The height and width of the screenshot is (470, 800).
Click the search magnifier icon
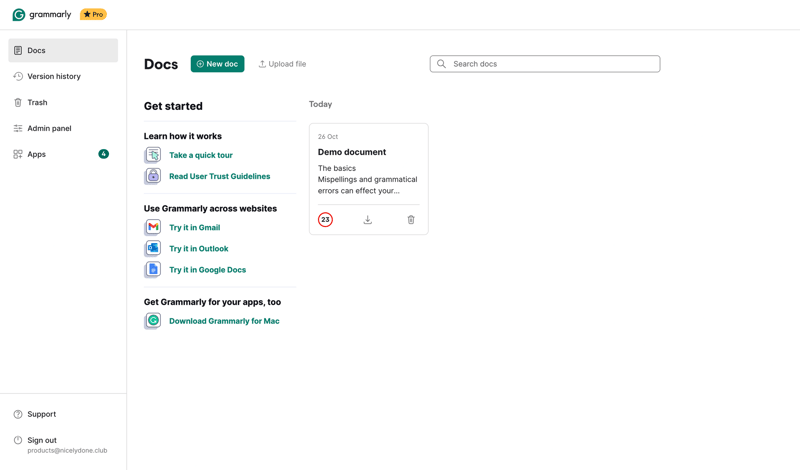[x=441, y=64]
